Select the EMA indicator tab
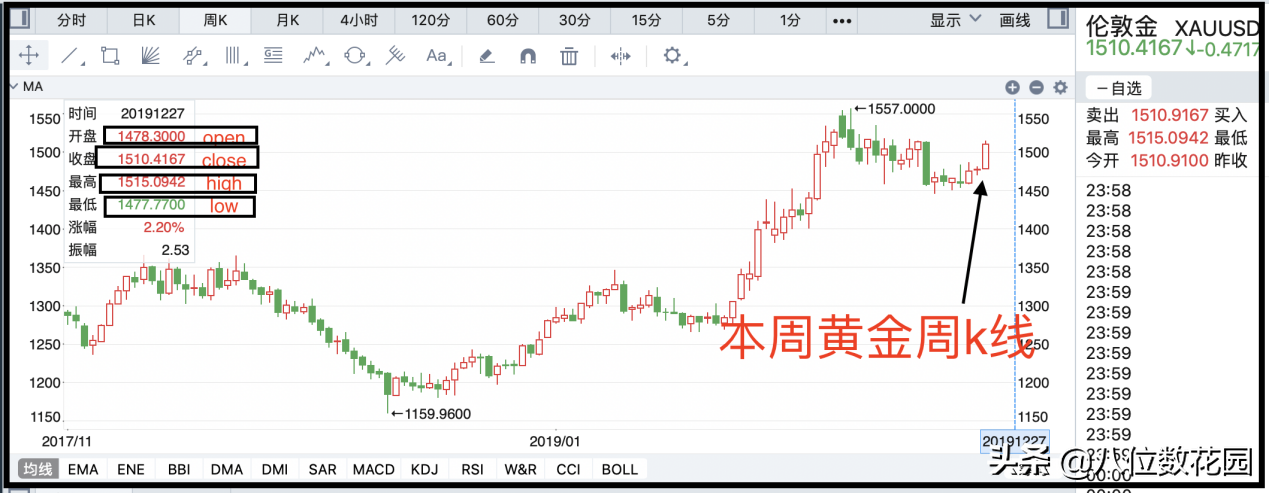 pyautogui.click(x=84, y=468)
